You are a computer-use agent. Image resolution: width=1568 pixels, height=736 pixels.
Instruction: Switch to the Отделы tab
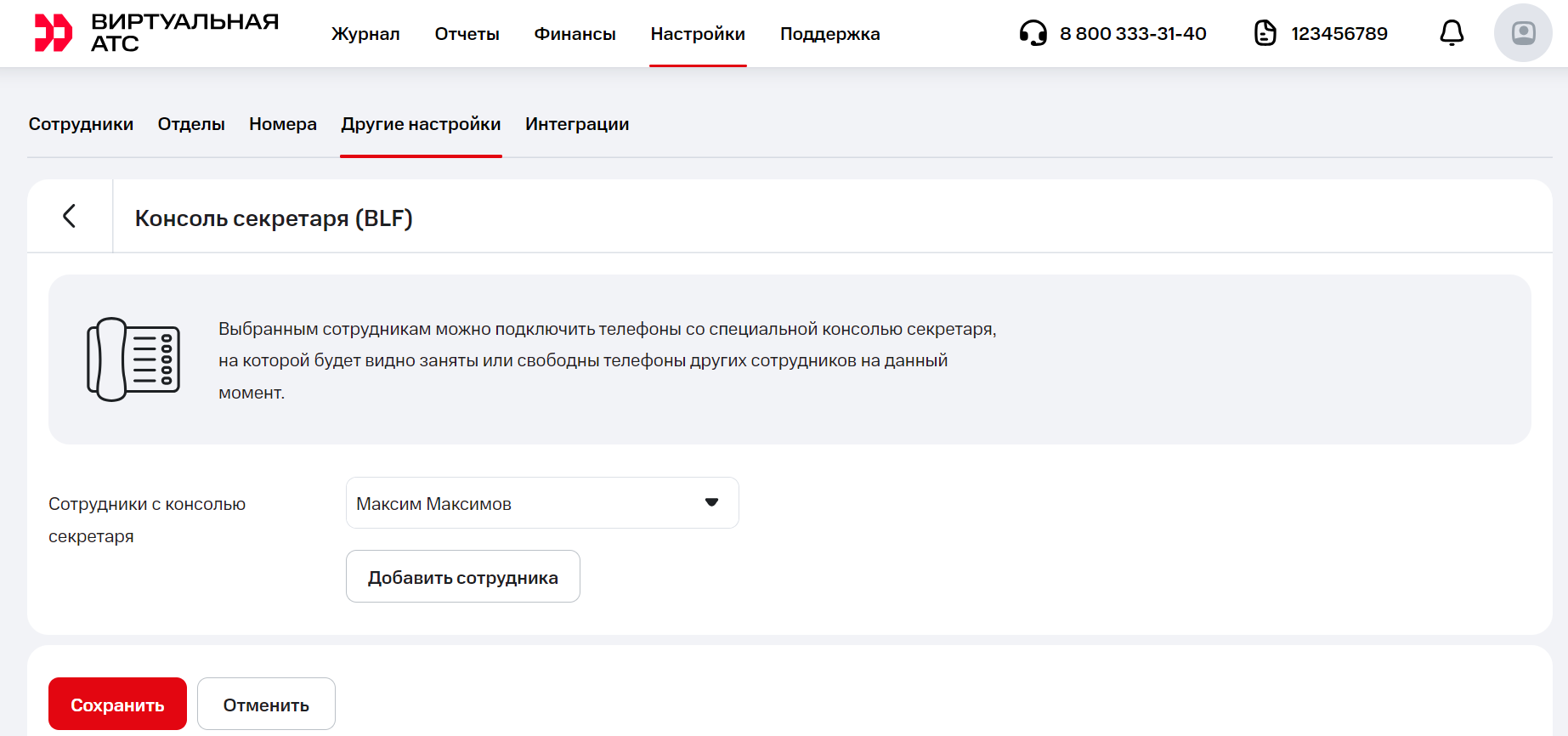[191, 124]
